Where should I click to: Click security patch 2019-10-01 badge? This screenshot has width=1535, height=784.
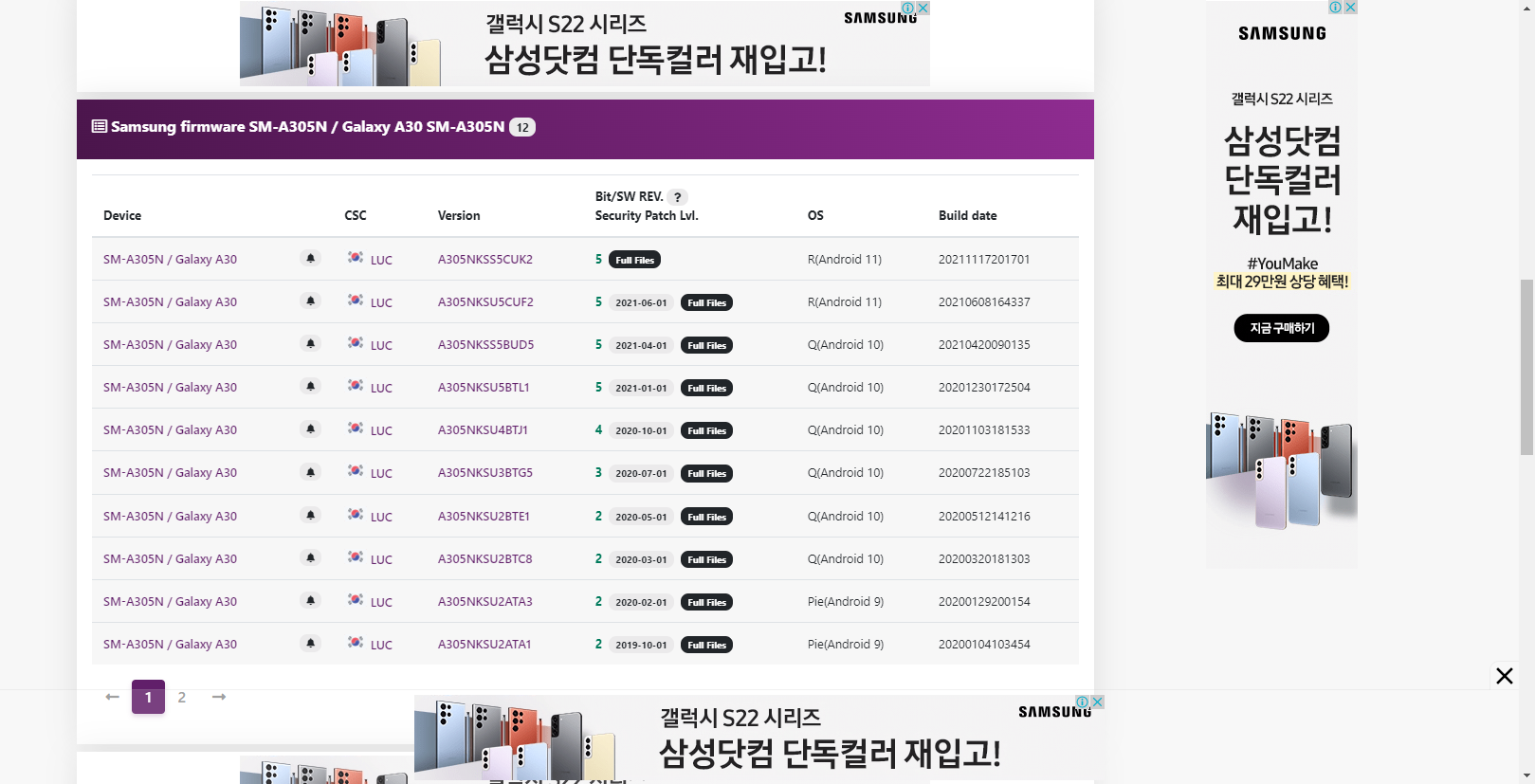(641, 645)
